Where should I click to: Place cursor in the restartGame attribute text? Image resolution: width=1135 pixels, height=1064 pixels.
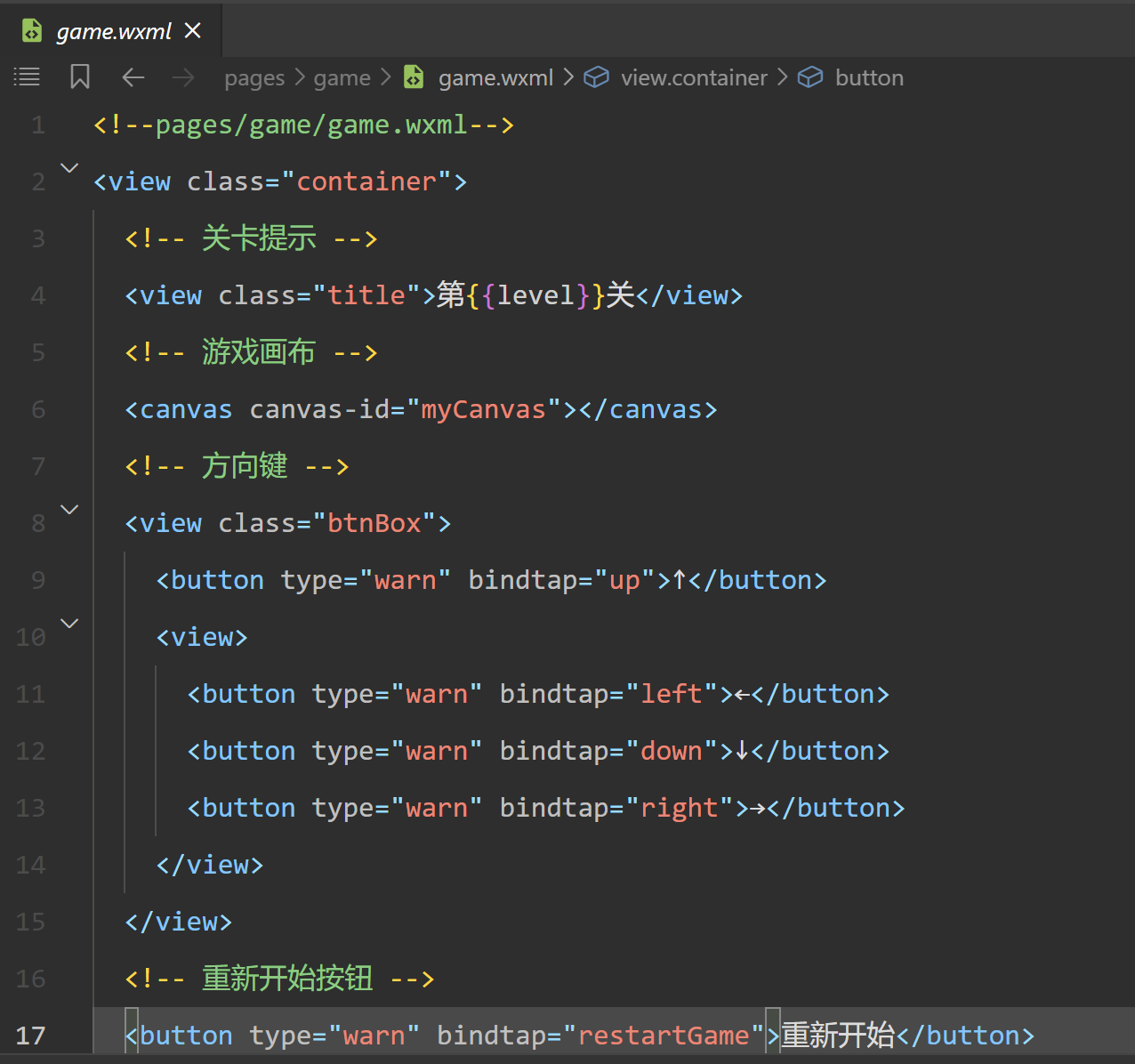tap(664, 1036)
